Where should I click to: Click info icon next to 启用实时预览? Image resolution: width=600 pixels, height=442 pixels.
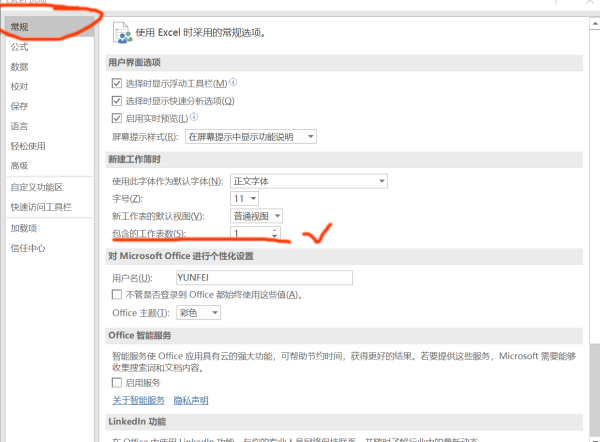[x=194, y=117]
